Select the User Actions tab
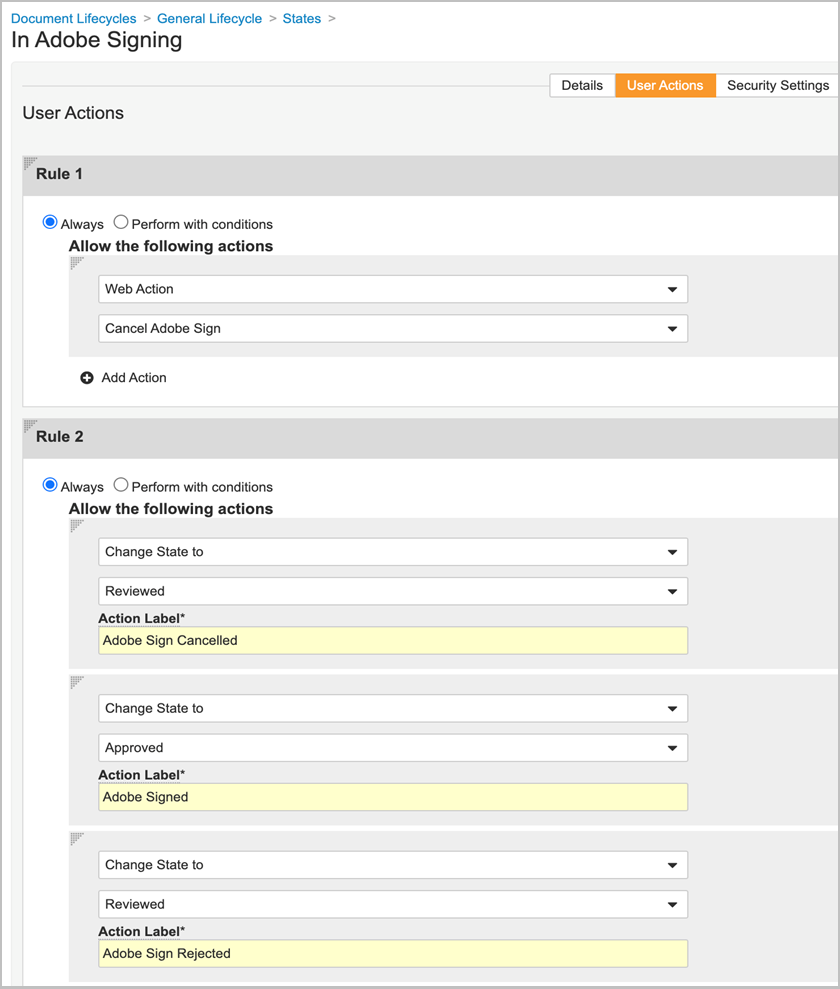840x989 pixels. tap(665, 85)
